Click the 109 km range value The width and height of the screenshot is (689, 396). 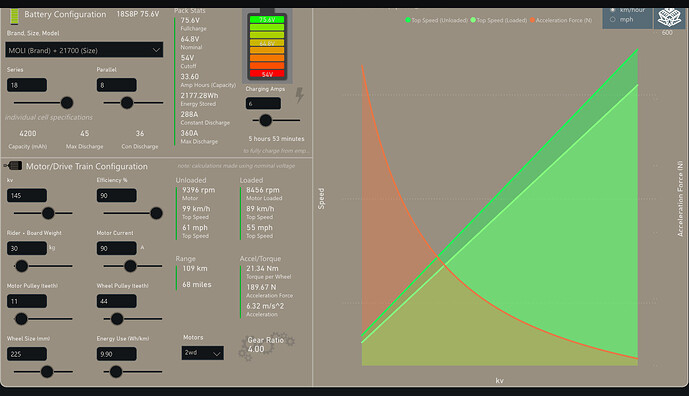click(x=195, y=268)
